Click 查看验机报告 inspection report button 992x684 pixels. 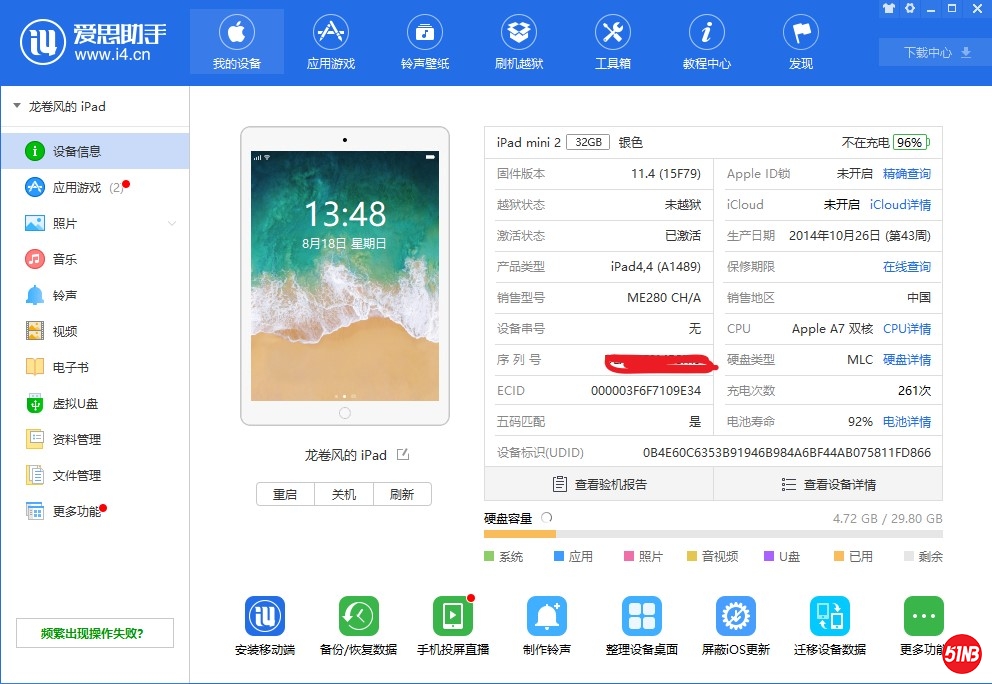tap(599, 484)
